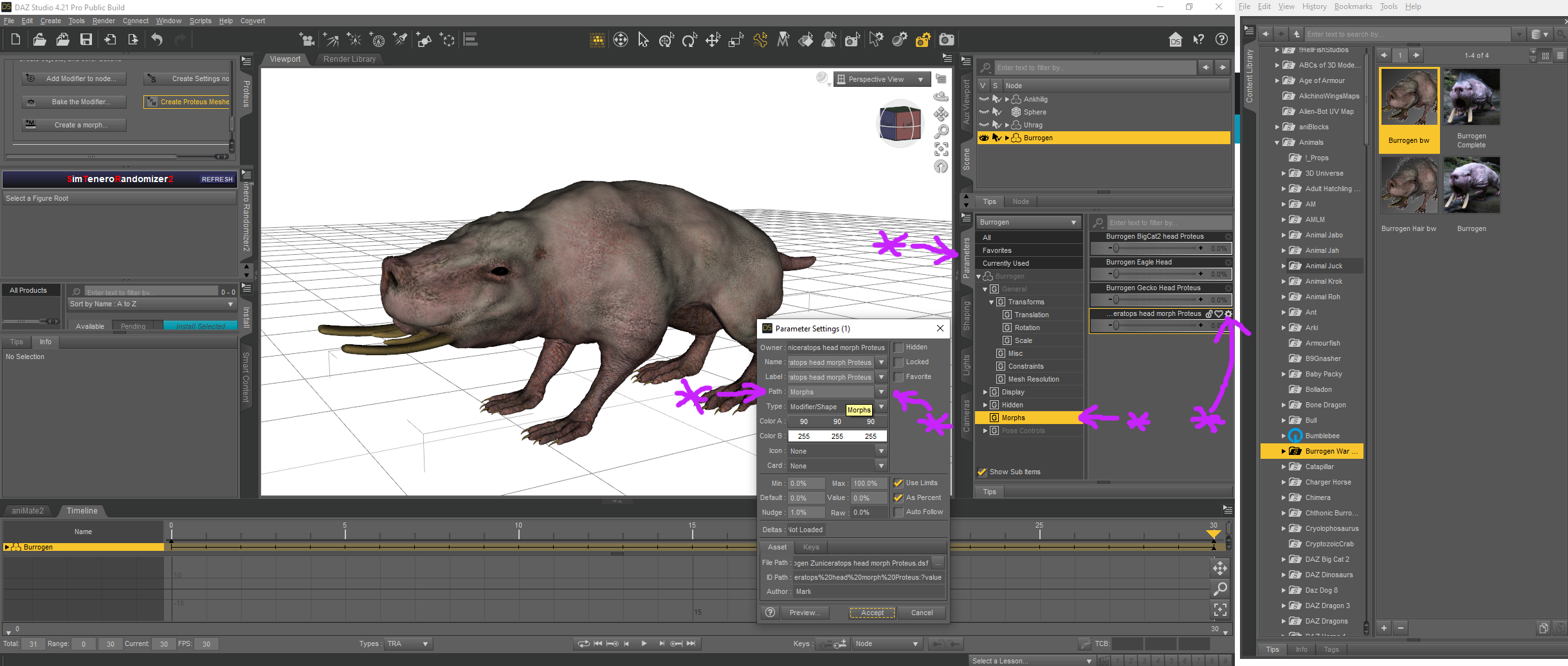Switch to the Render Library tab
This screenshot has height=666, width=1568.
point(349,59)
